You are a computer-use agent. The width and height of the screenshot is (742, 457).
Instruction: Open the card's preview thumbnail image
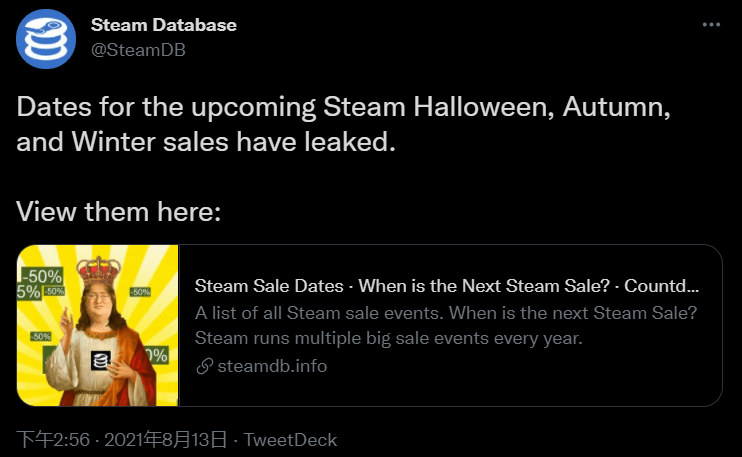[x=97, y=325]
